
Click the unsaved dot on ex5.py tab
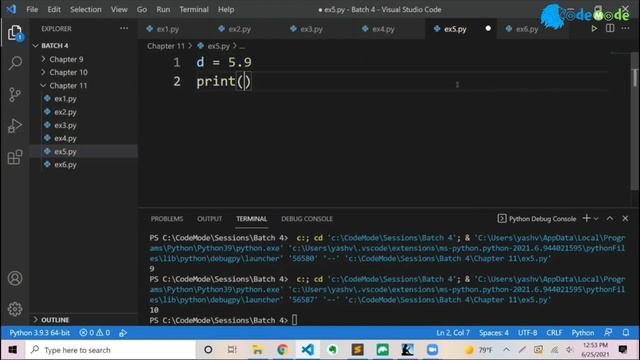point(488,29)
